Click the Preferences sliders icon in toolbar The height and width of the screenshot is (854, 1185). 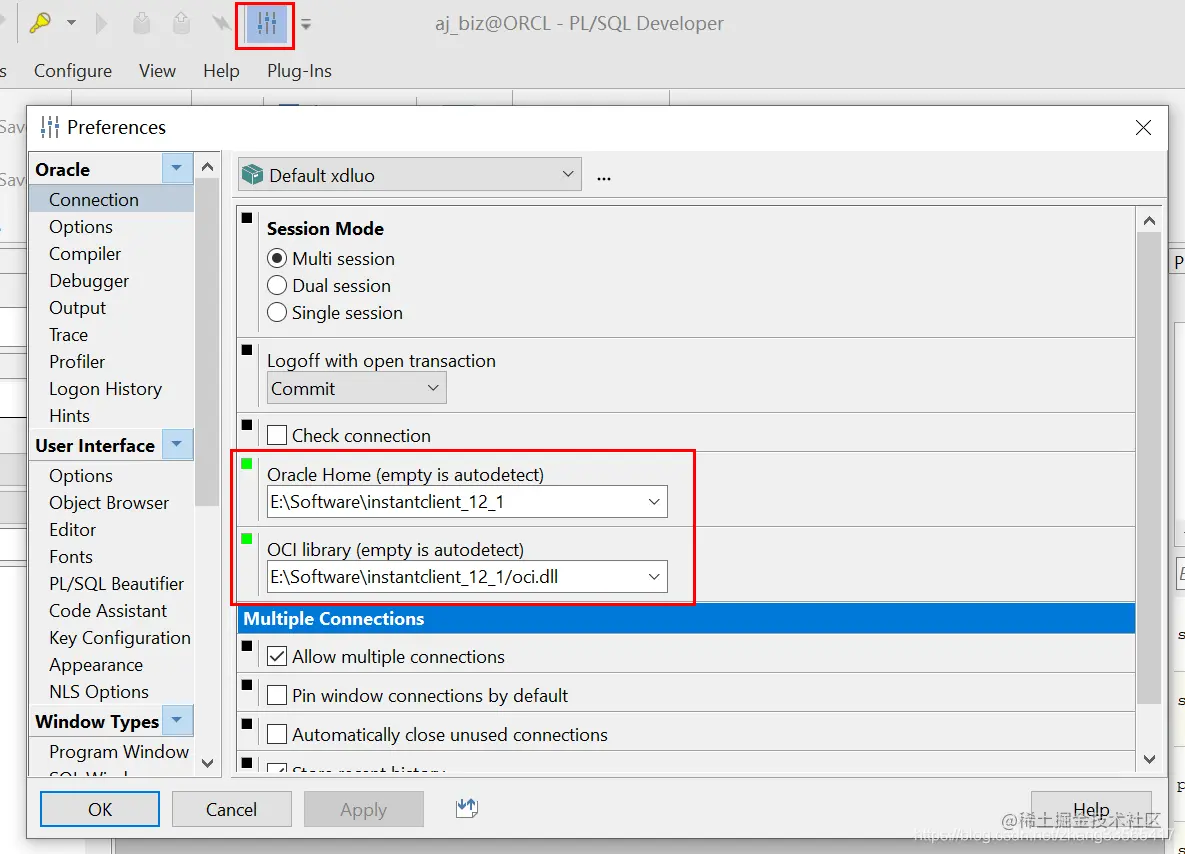(266, 23)
